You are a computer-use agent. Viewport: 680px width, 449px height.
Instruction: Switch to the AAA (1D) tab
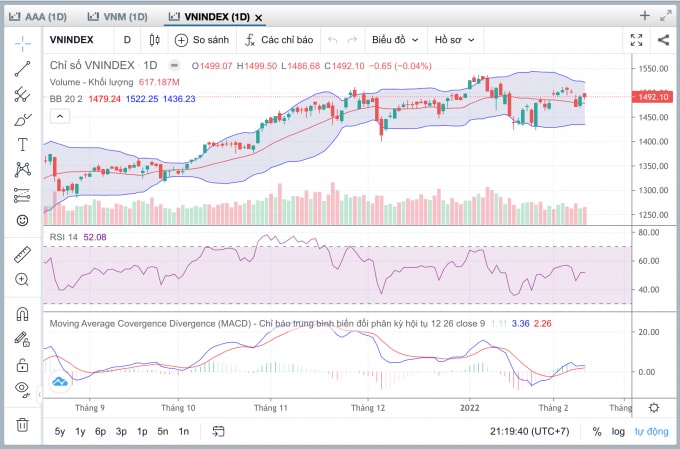38,17
